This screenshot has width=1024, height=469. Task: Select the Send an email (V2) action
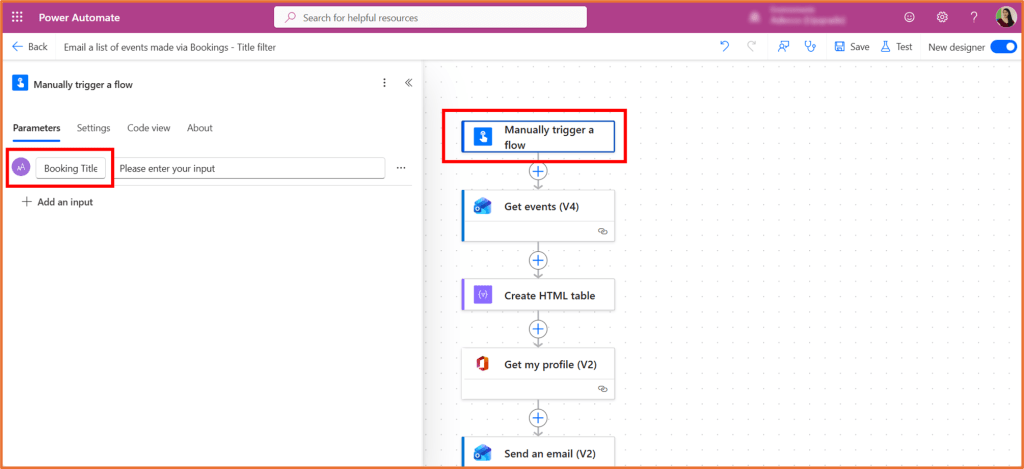pos(538,452)
